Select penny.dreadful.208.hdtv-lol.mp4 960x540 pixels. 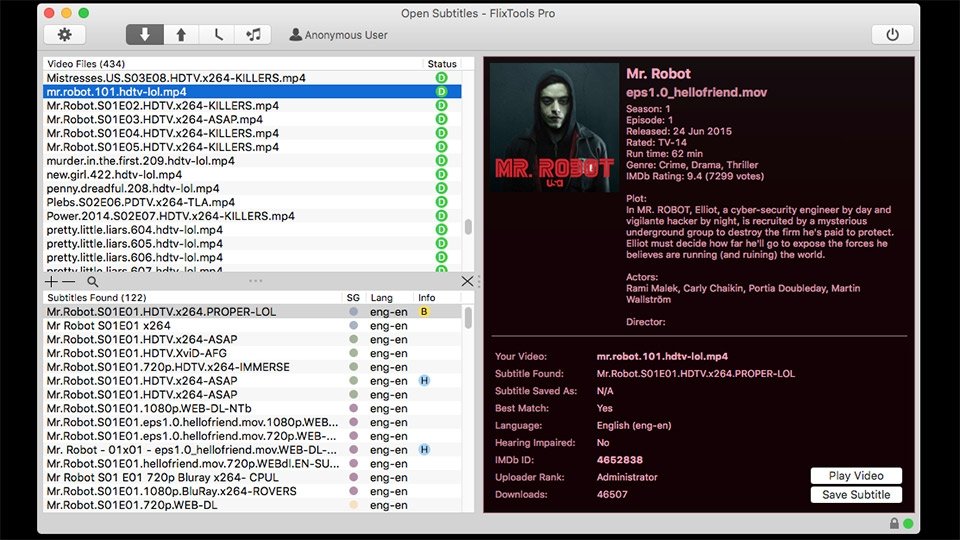252,188
